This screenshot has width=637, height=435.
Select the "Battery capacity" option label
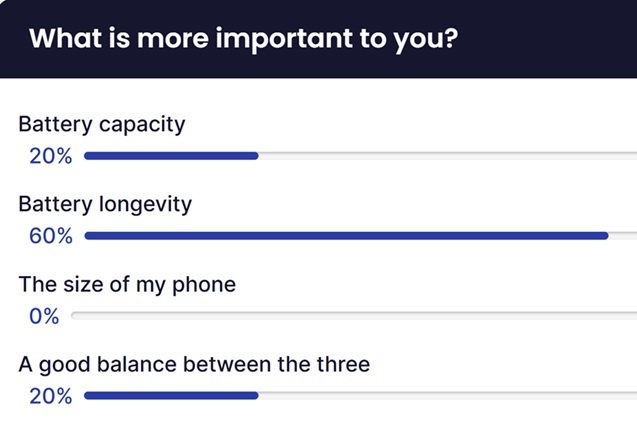102,124
